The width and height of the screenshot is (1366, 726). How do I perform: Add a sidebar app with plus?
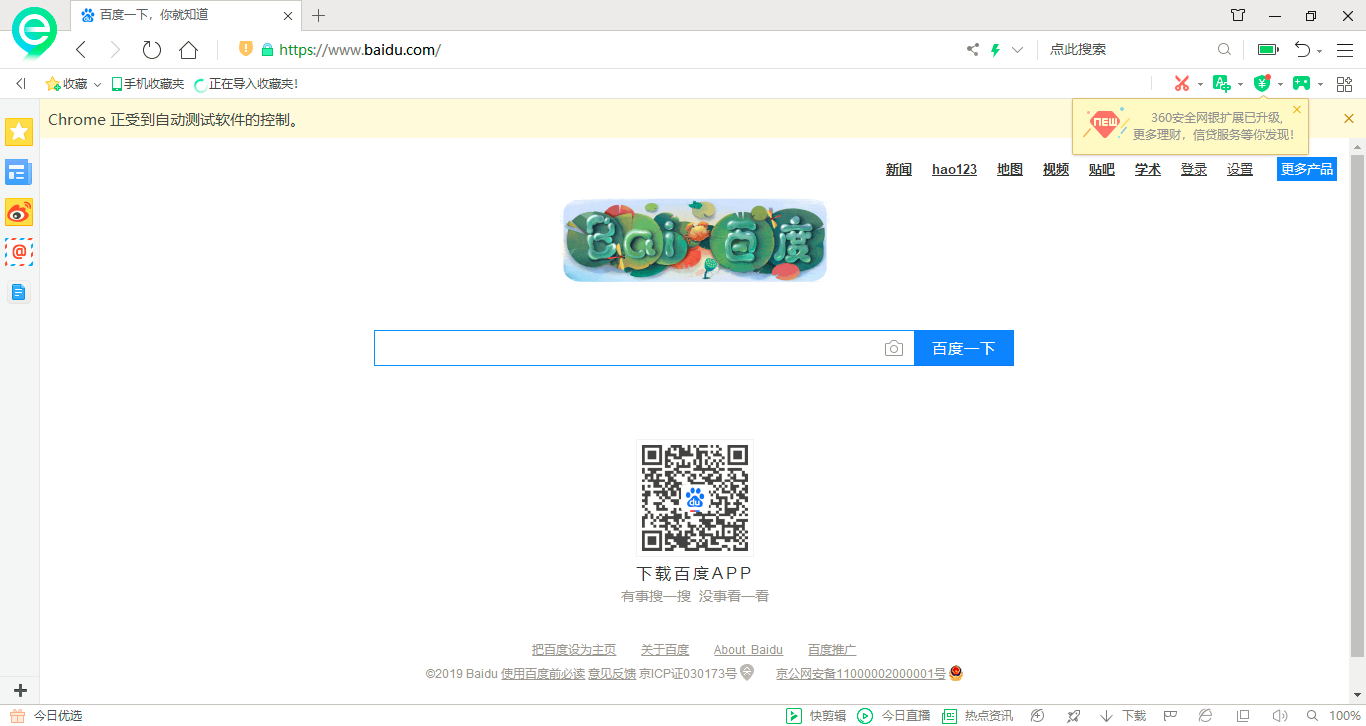20,690
